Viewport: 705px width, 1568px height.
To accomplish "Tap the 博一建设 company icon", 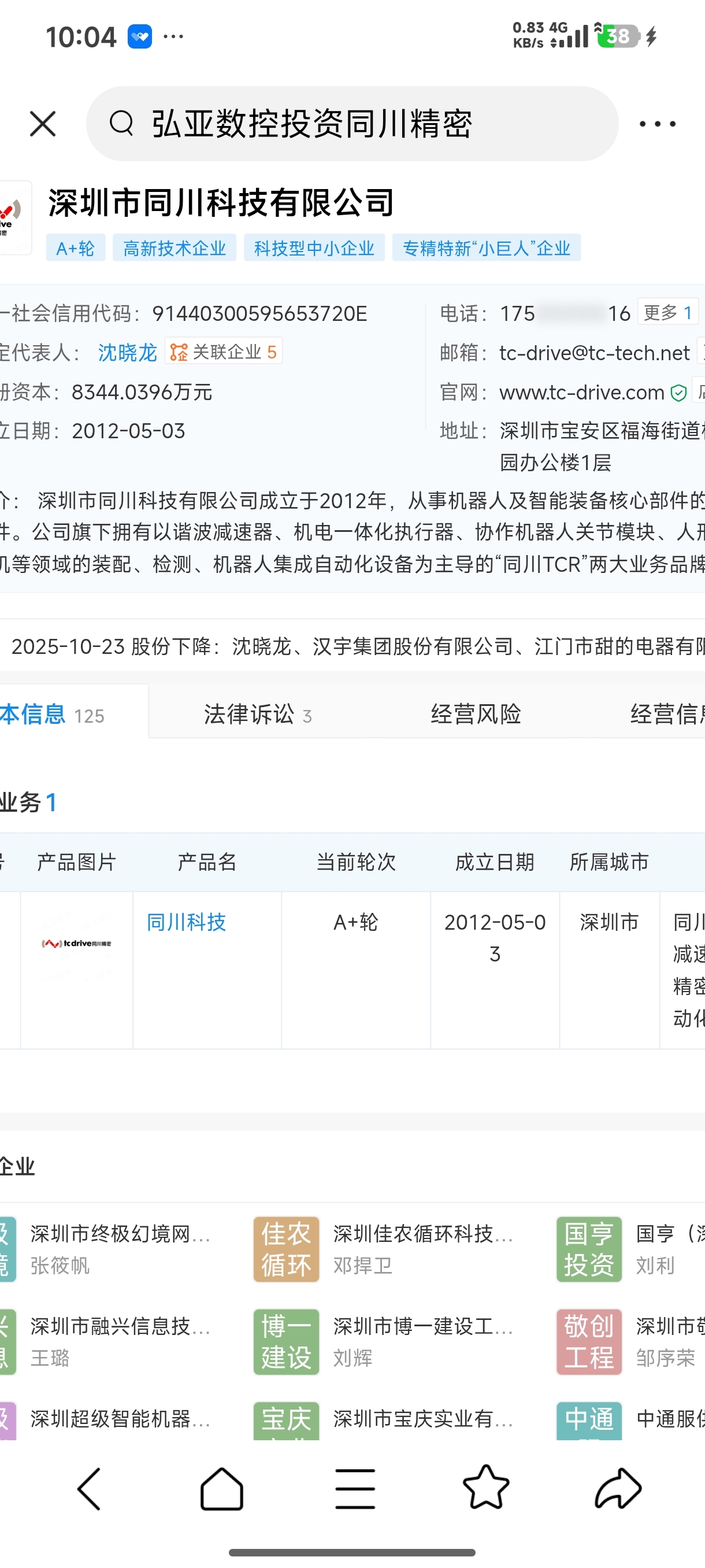I will [286, 1342].
